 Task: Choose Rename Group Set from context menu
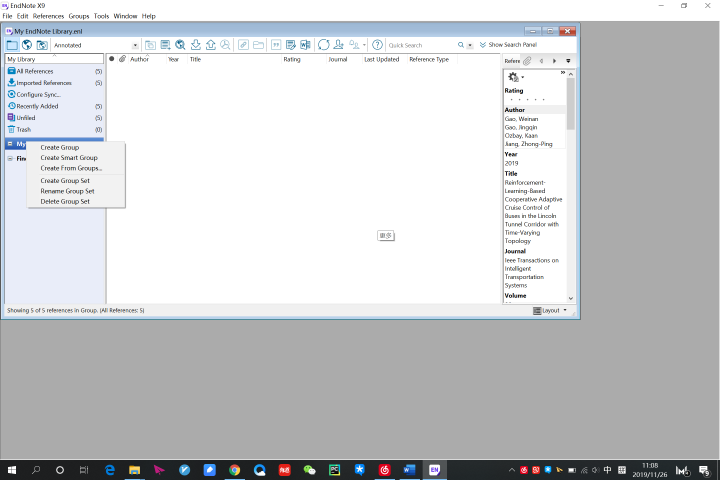(x=76, y=191)
